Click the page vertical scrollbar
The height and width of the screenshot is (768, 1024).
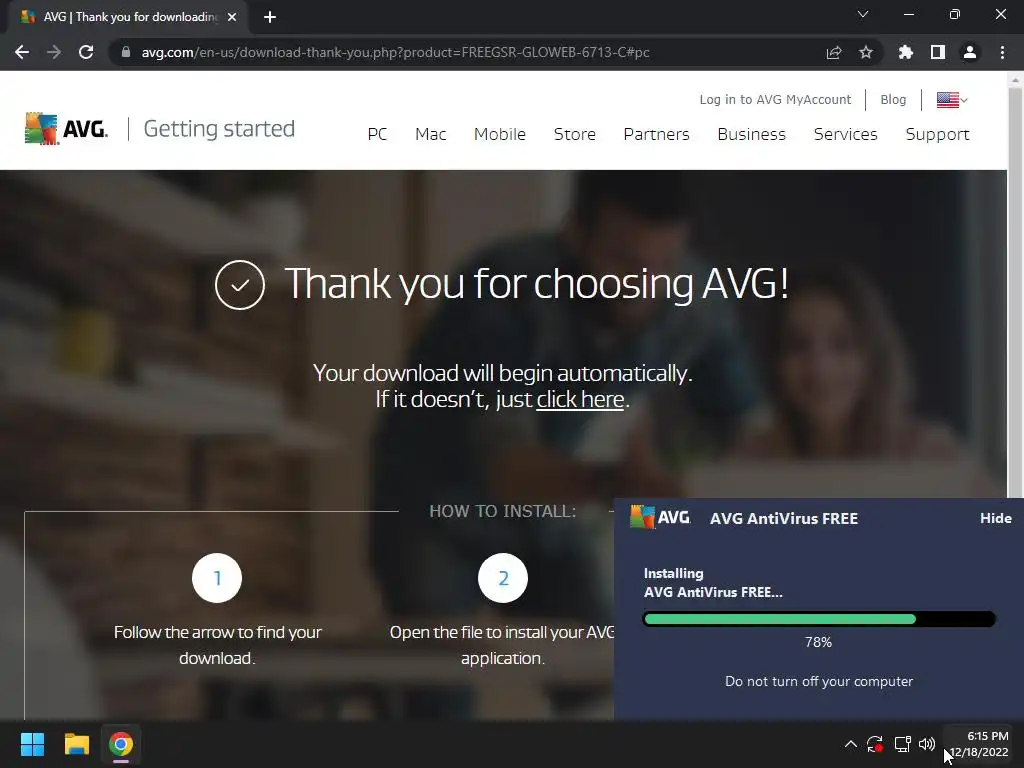[x=1015, y=294]
